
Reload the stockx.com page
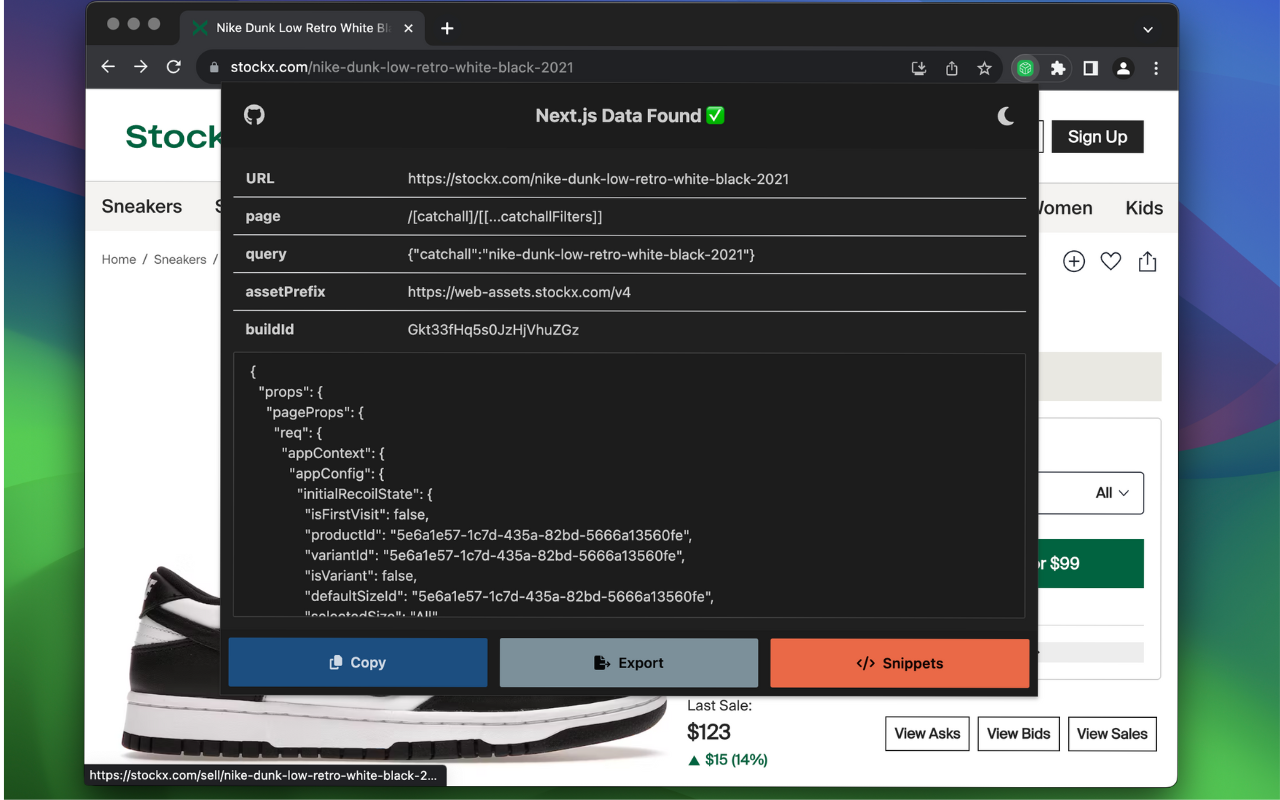tap(173, 66)
